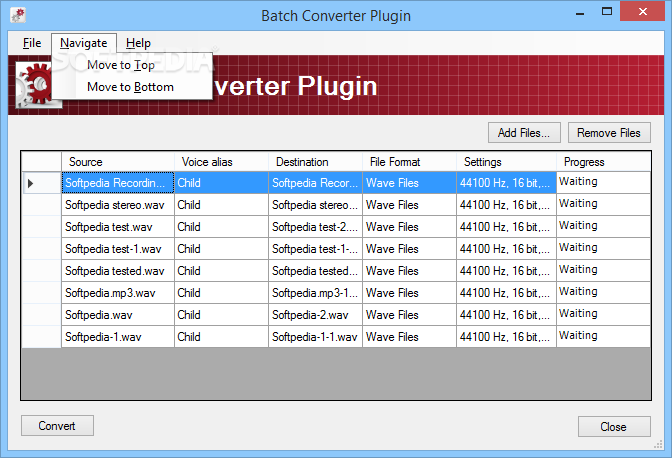Select the Softpedia tested.wav source cell
This screenshot has height=458, width=672.
118,271
